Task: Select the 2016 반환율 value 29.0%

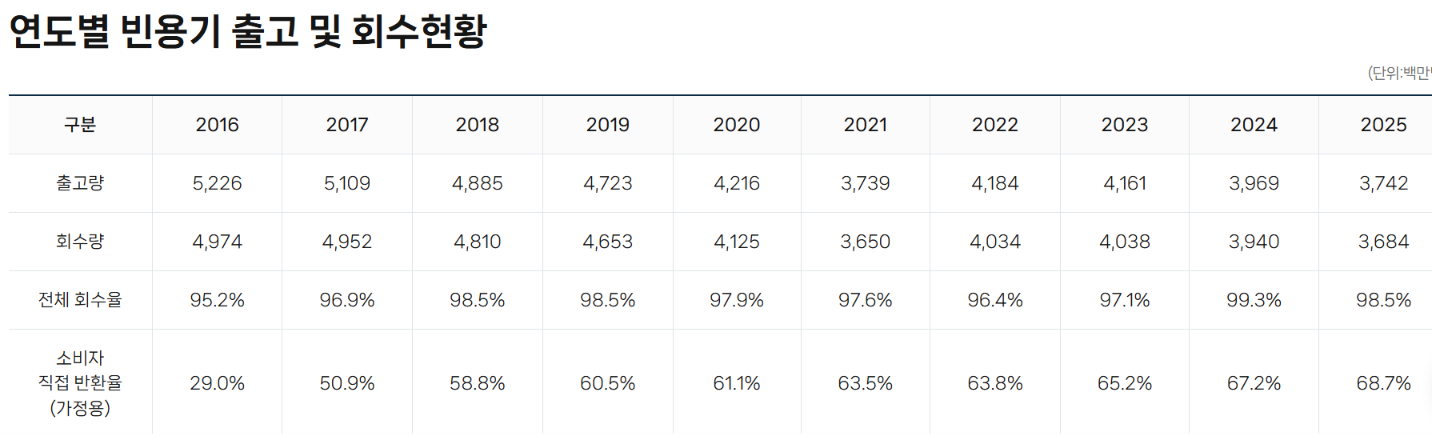Action: (217, 383)
